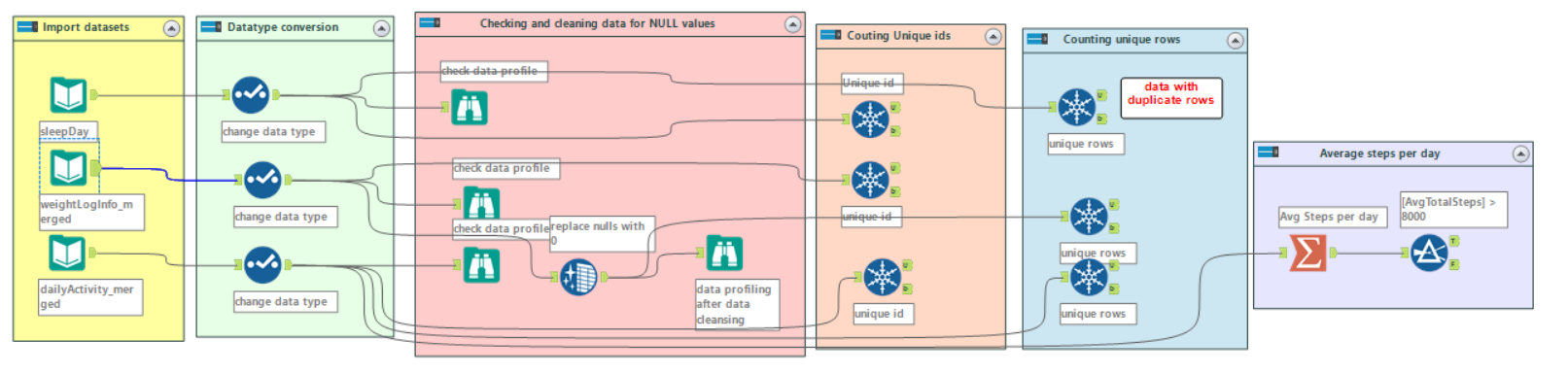Screen dimensions: 1568x374
Task: Select the Filter tool AvgTotalSteps > 8000
Action: coord(1429,253)
